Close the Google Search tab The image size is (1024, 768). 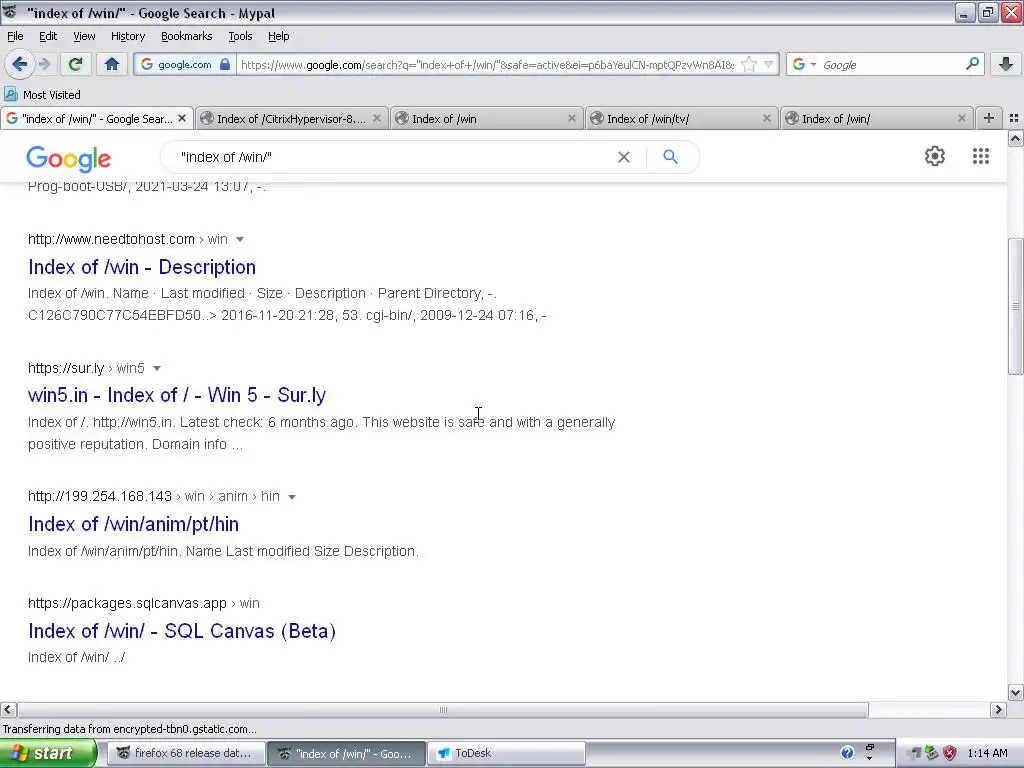[182, 118]
